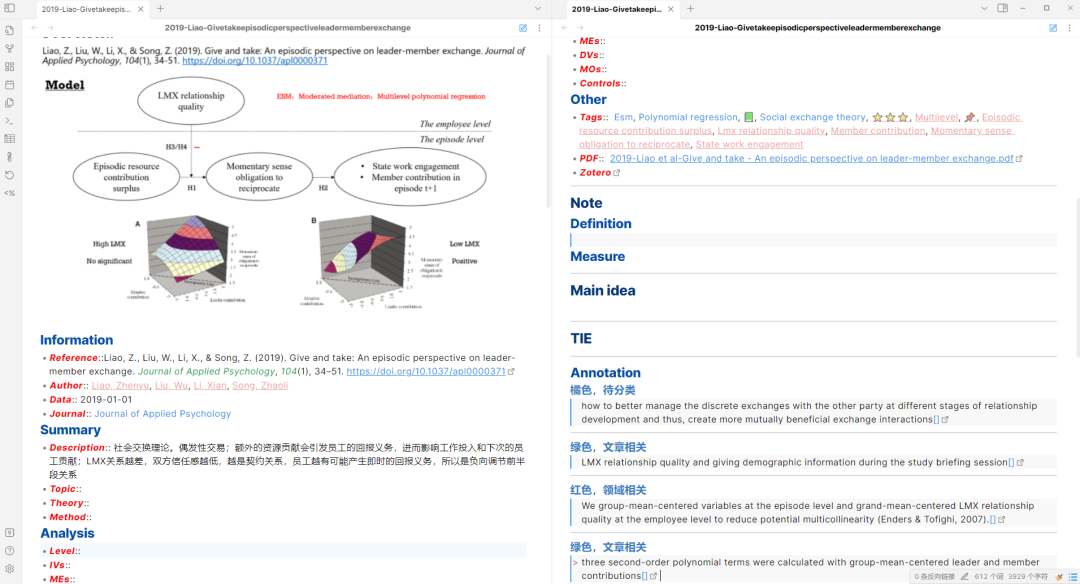Add new tab in right pane
This screenshot has width=1080, height=584.
pyautogui.click(x=691, y=9)
